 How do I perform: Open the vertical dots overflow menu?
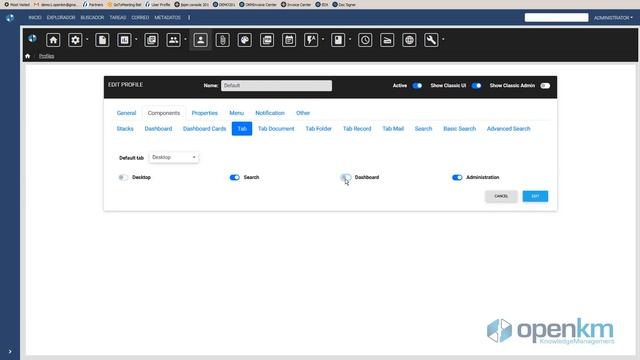[x=189, y=18]
